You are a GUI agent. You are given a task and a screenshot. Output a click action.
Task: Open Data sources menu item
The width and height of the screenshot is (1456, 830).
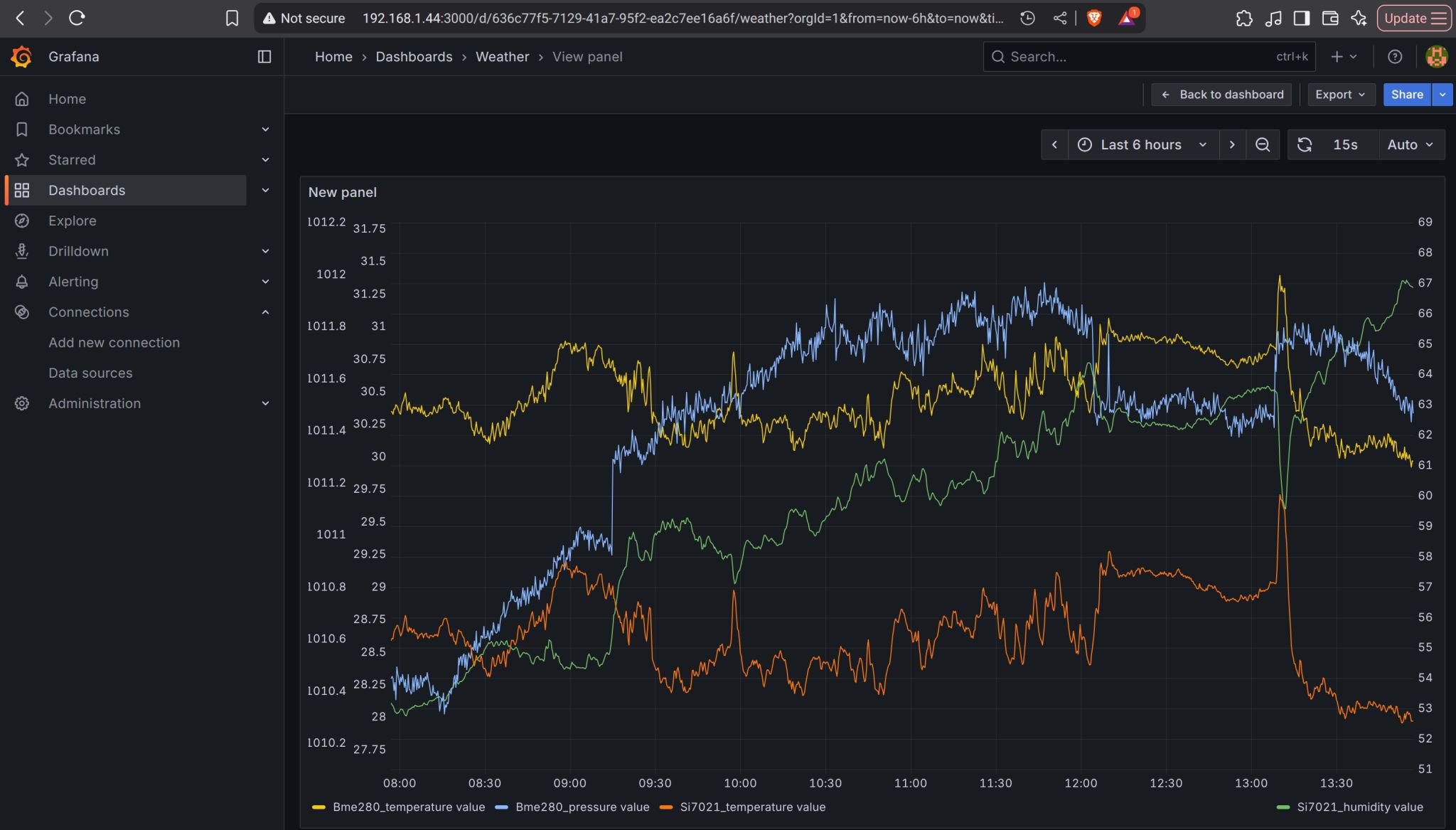click(90, 373)
